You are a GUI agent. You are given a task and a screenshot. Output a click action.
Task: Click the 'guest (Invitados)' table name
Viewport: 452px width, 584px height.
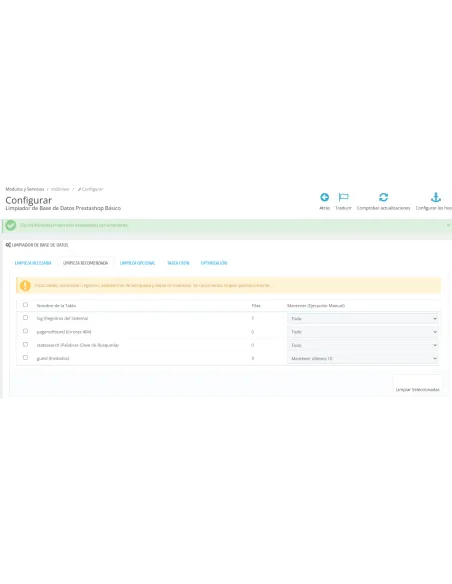52,358
